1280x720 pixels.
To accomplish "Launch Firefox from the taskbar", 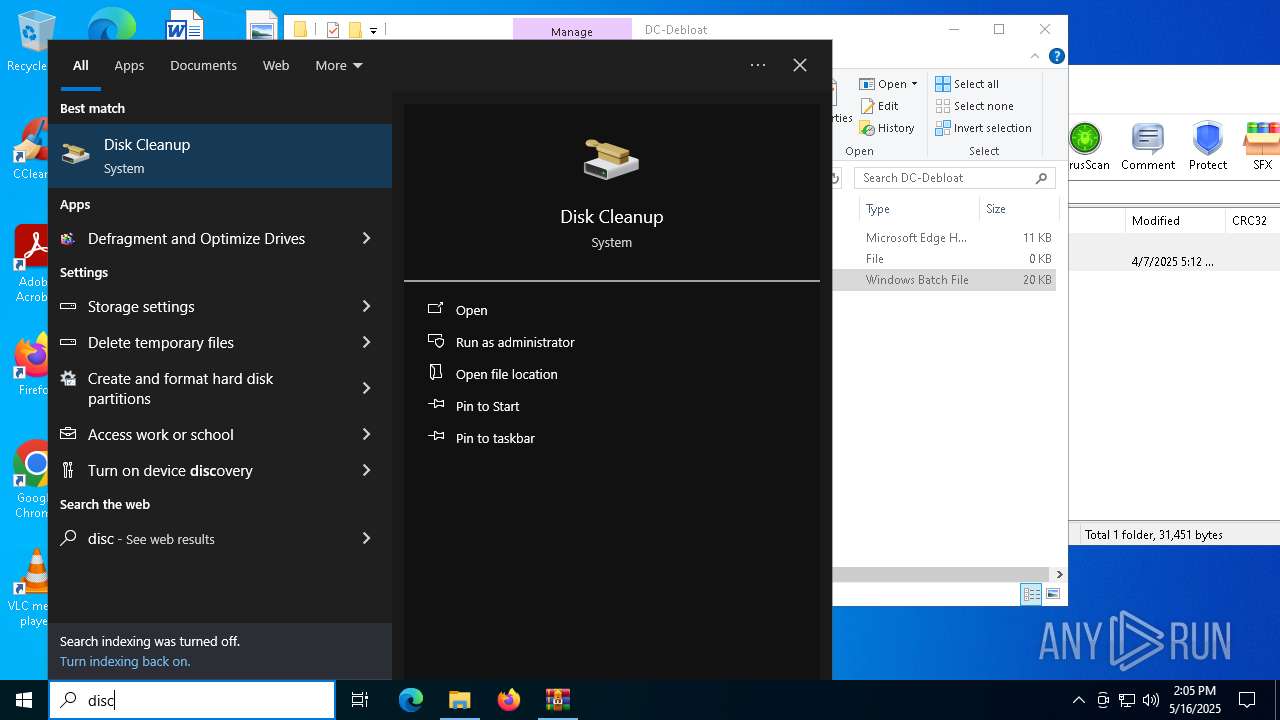I will (x=509, y=700).
